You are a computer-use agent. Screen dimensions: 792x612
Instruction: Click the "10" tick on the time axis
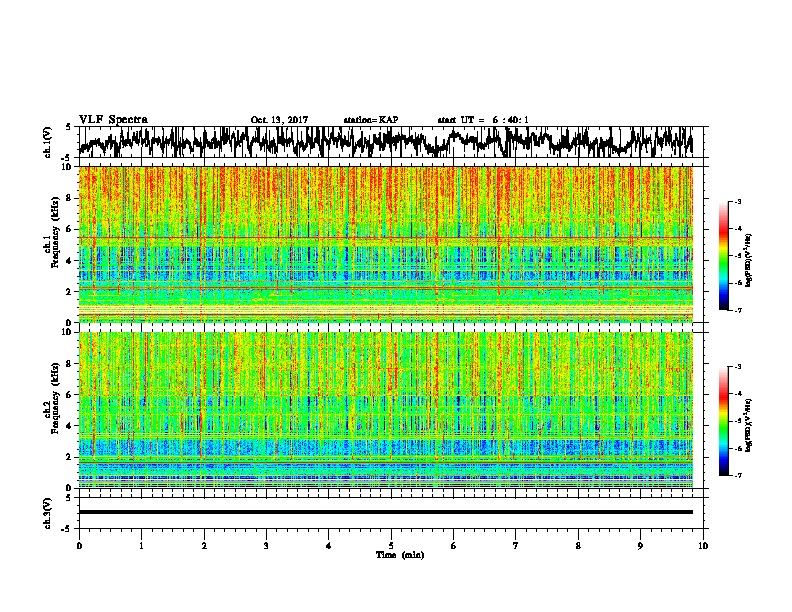(x=703, y=546)
